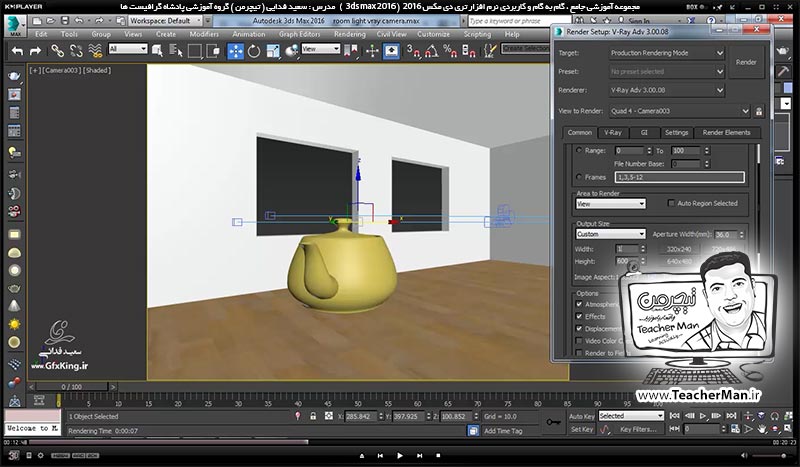This screenshot has width=800, height=467.
Task: Click the Selection Lock toggle padlock
Action: (313, 416)
